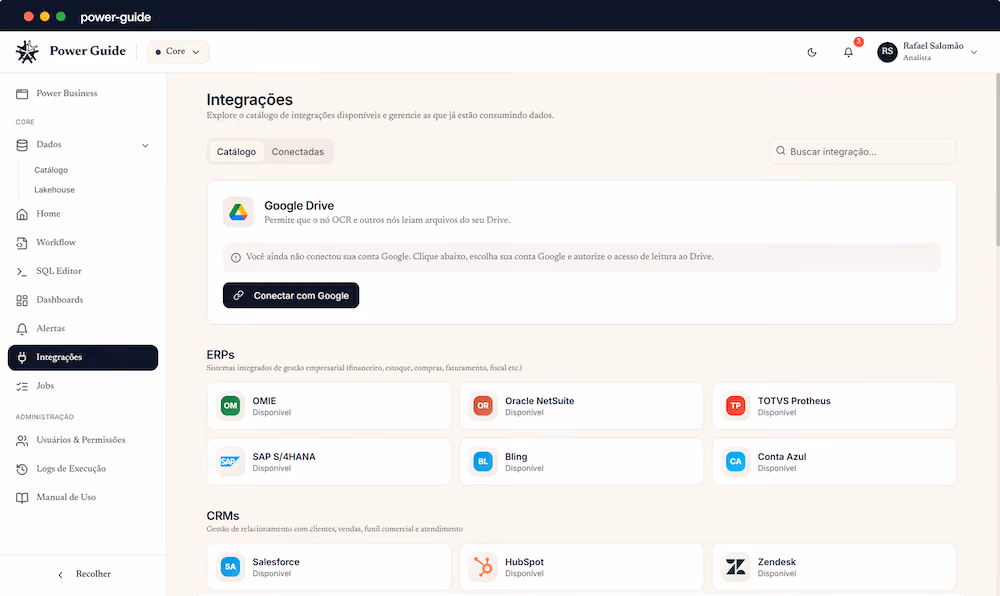
Task: Click the ERPs section heading
Action: tap(220, 355)
